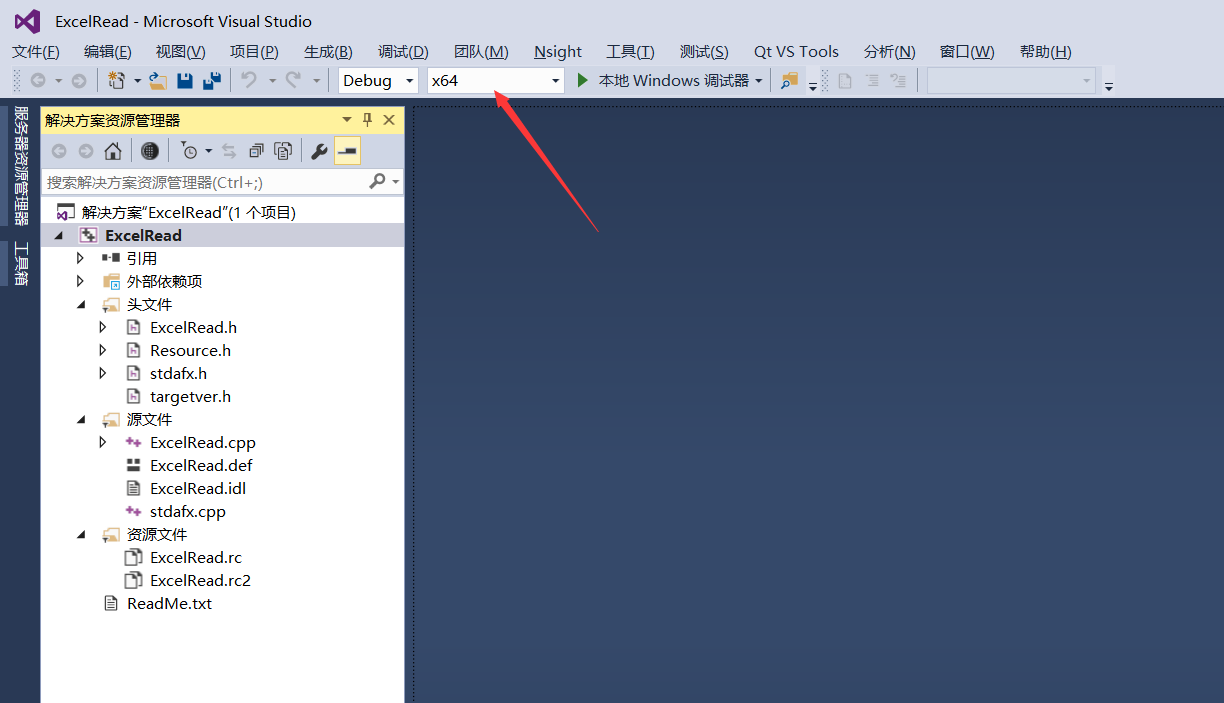
Task: Select the targetver.h file
Action: pyautogui.click(x=190, y=396)
